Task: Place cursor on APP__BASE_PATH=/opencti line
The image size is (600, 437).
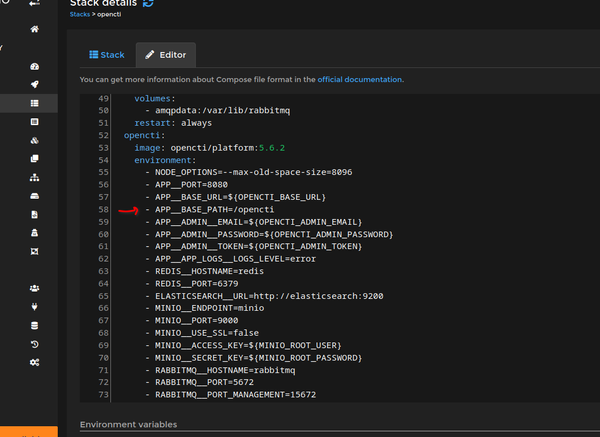Action: pos(210,209)
